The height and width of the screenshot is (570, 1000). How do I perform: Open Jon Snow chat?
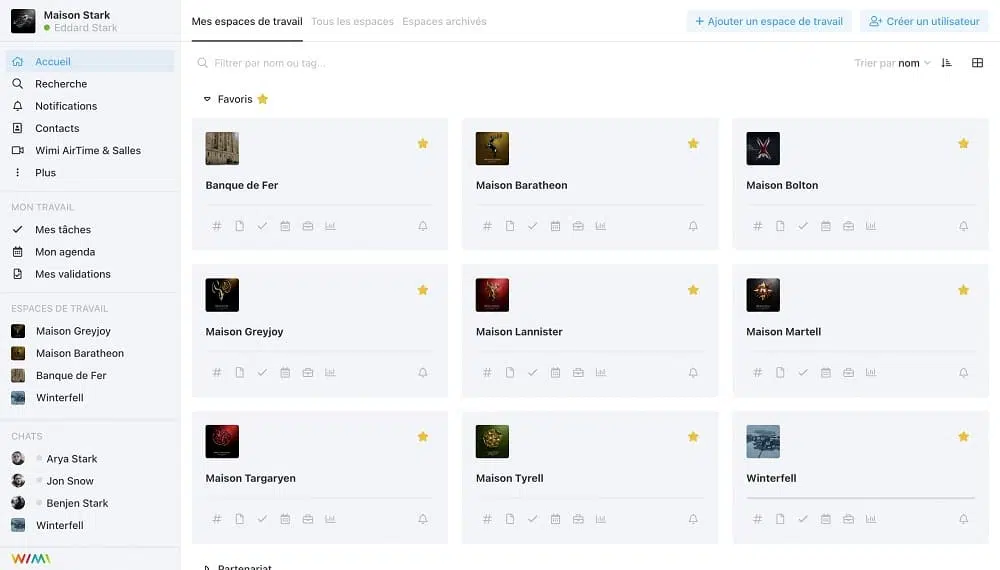click(x=90, y=481)
